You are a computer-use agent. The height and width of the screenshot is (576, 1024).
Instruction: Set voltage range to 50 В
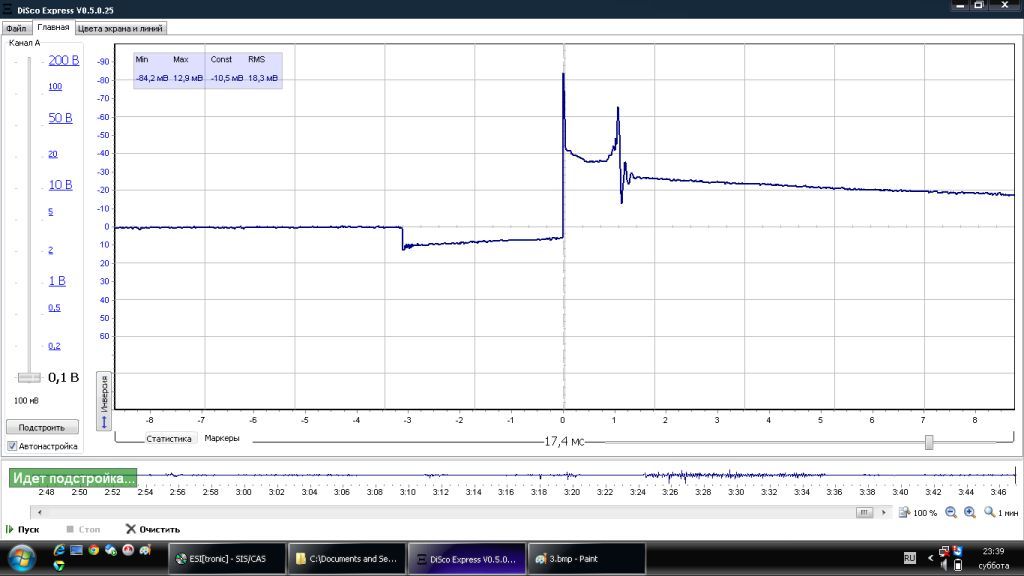(60, 118)
